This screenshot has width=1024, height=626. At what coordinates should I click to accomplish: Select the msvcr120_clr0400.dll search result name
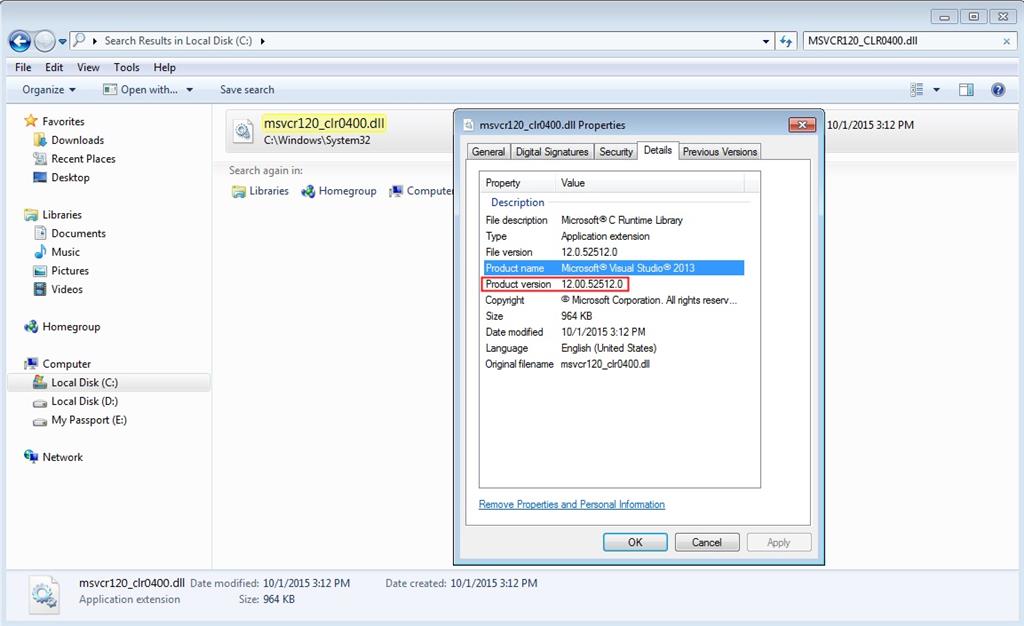coord(324,123)
